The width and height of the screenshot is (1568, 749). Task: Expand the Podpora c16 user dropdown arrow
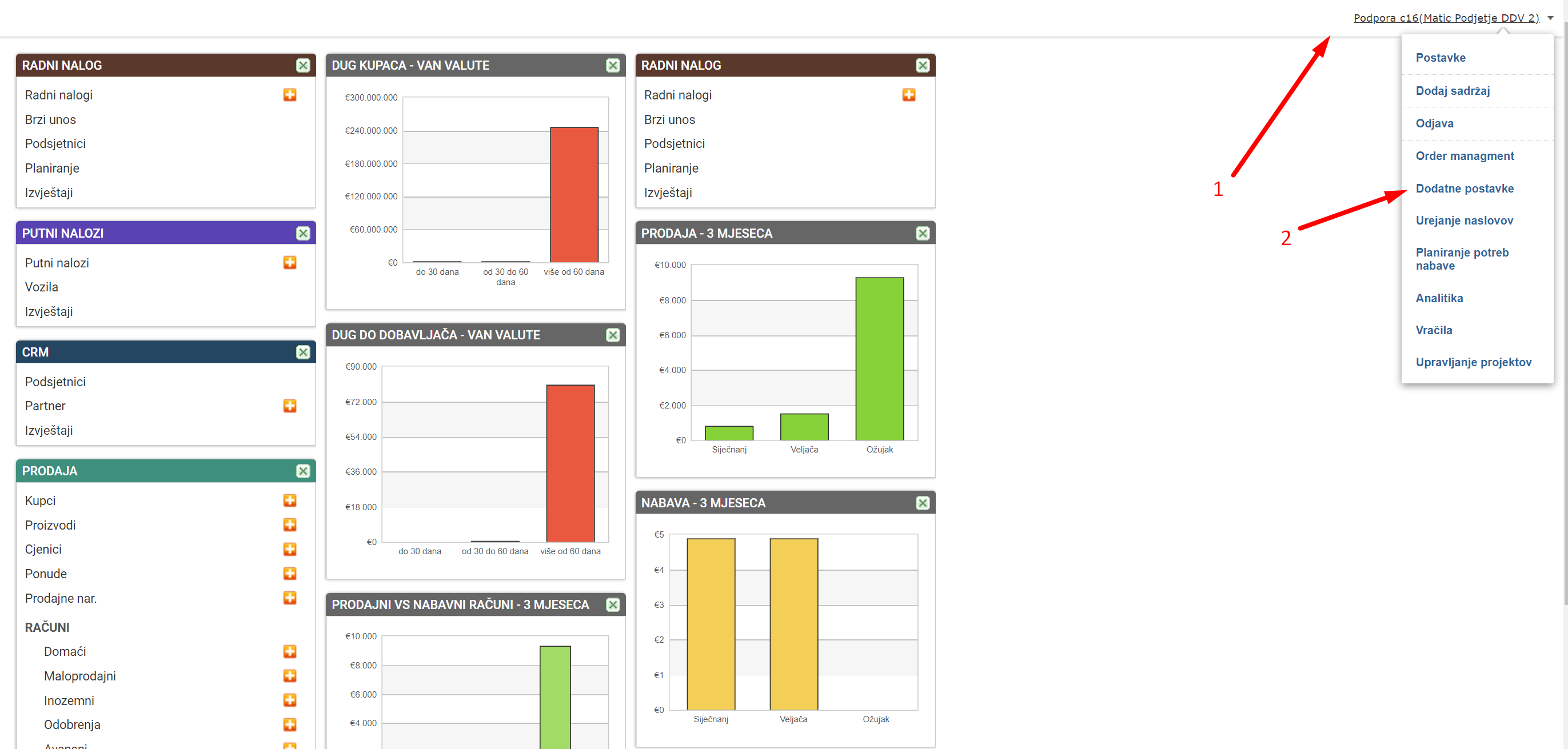[x=1550, y=18]
